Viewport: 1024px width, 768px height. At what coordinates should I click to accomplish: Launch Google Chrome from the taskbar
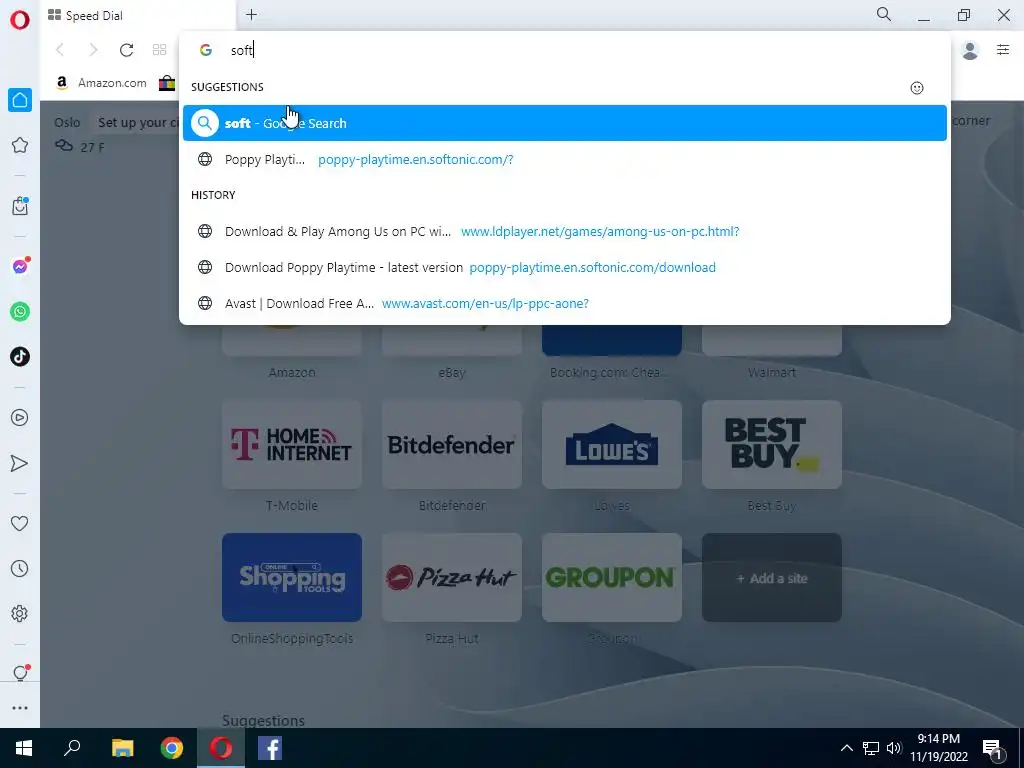tap(172, 748)
